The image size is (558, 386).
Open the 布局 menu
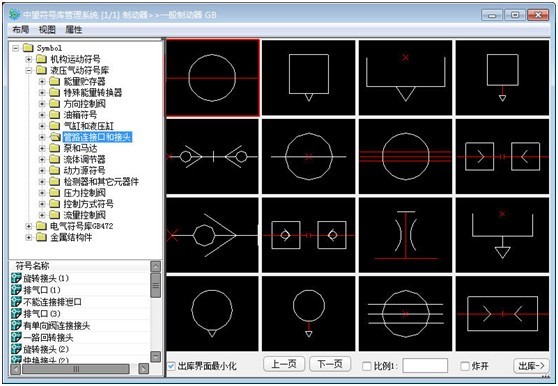[21, 30]
